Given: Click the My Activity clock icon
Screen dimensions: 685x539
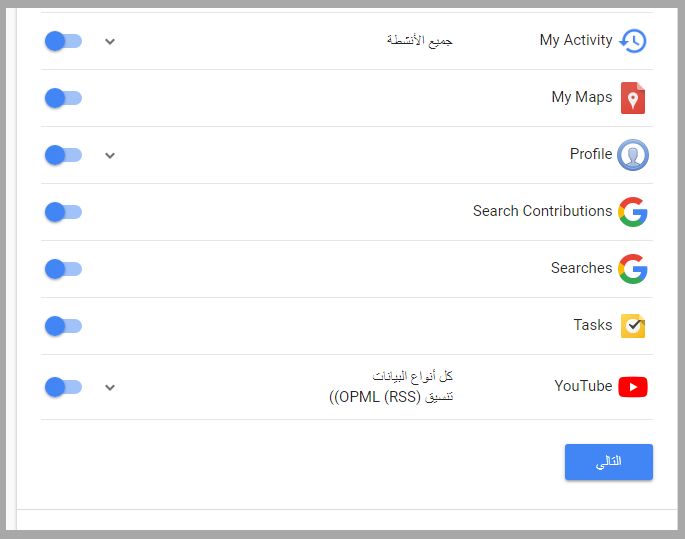Looking at the screenshot, I should [x=633, y=41].
